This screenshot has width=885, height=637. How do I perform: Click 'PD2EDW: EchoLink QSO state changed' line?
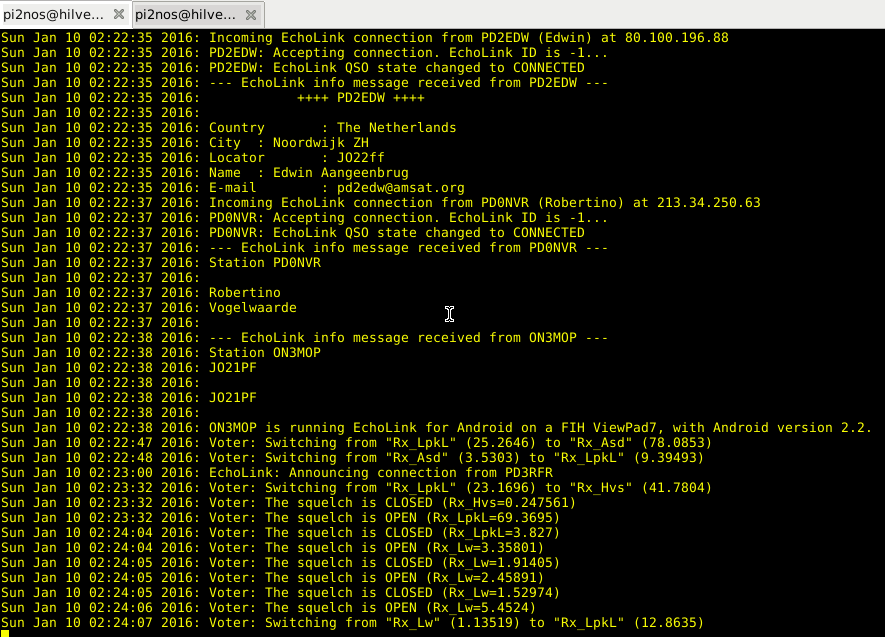(x=397, y=68)
